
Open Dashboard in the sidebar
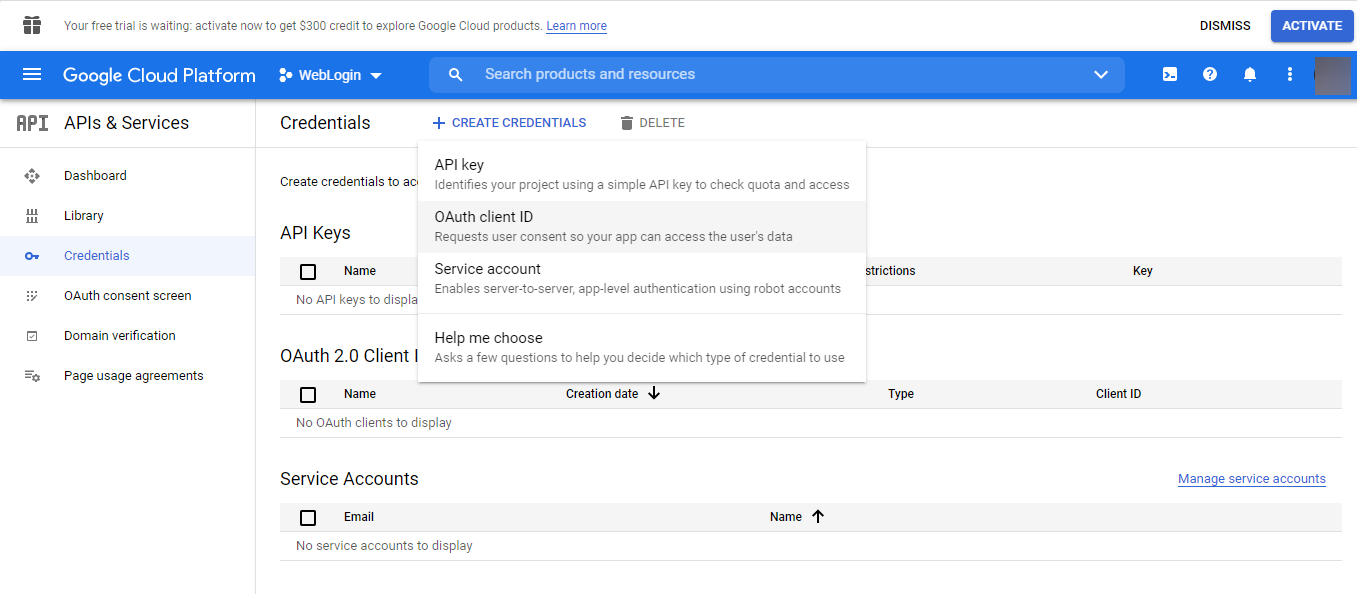coord(128,176)
